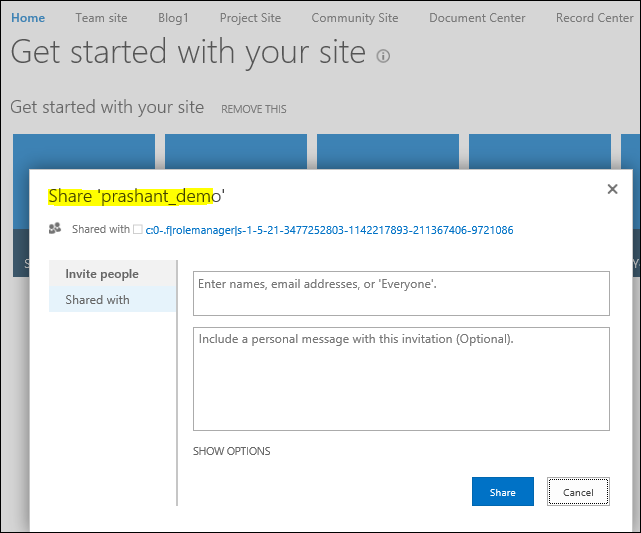Open the rolemanager shared-with link
641x533 pixels.
(x=329, y=230)
